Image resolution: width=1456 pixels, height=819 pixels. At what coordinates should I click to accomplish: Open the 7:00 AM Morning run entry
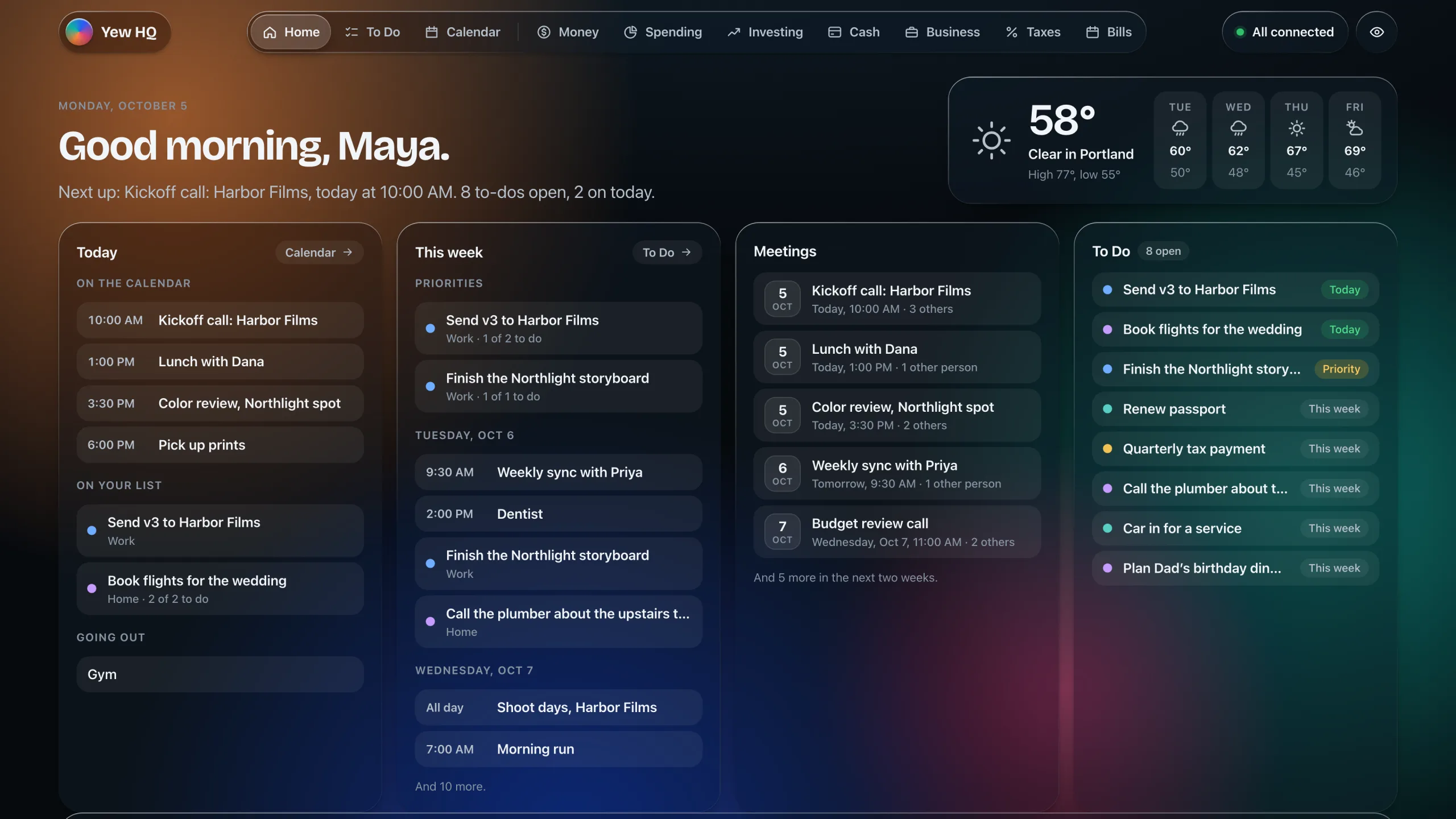click(559, 749)
